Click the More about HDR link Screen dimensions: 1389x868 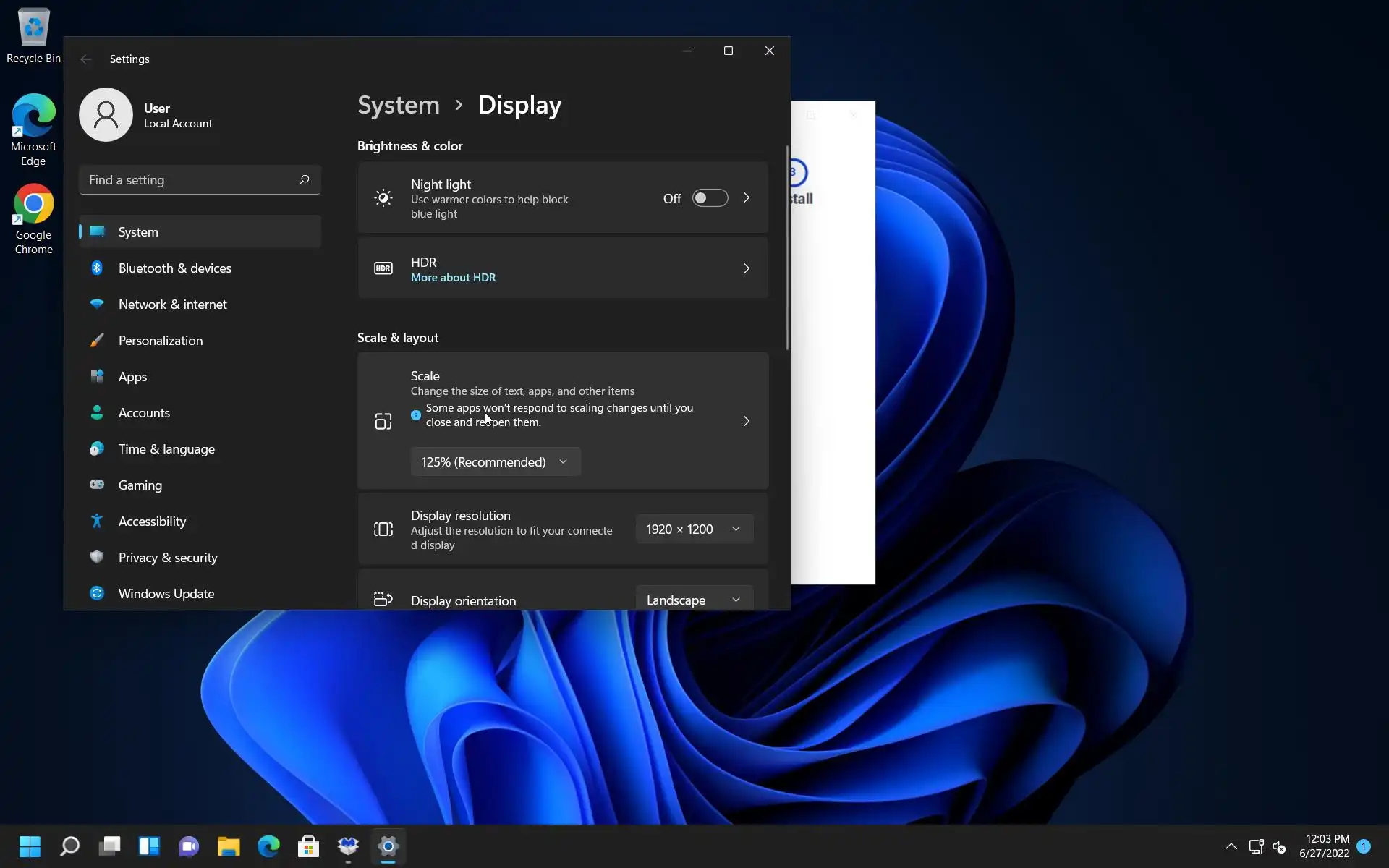pos(453,278)
